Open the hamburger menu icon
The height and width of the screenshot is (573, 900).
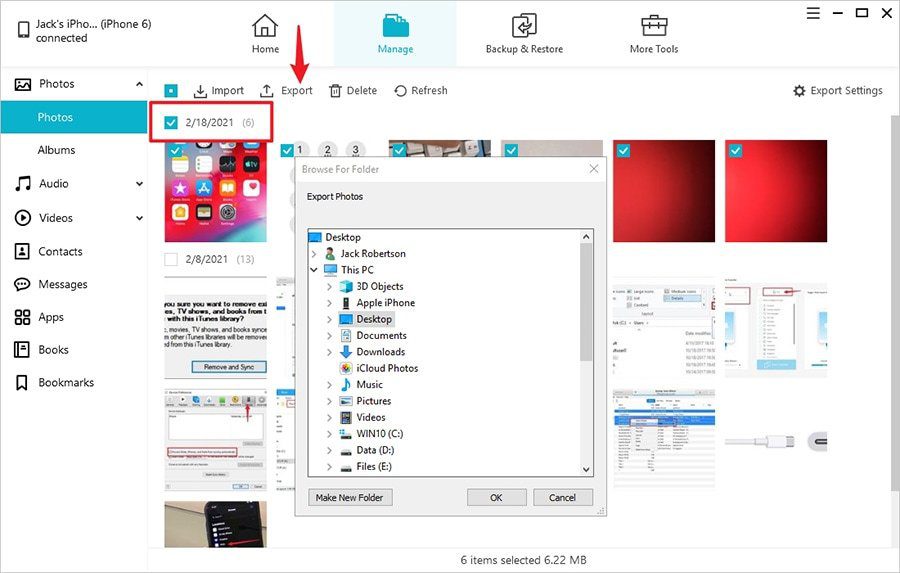pos(813,13)
